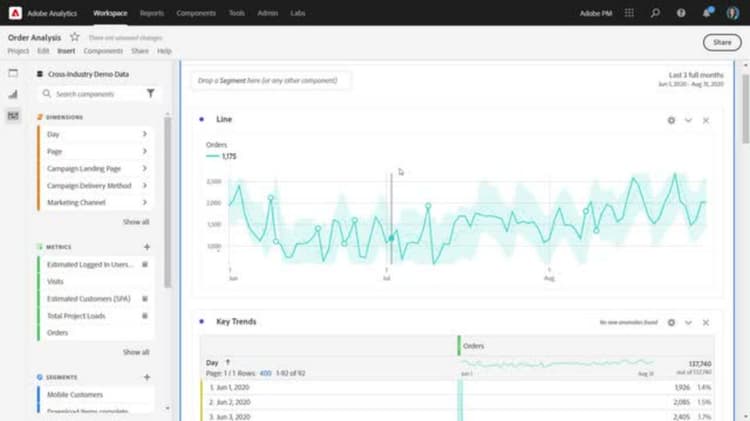
Task: Open the help question mark icon
Action: click(681, 13)
